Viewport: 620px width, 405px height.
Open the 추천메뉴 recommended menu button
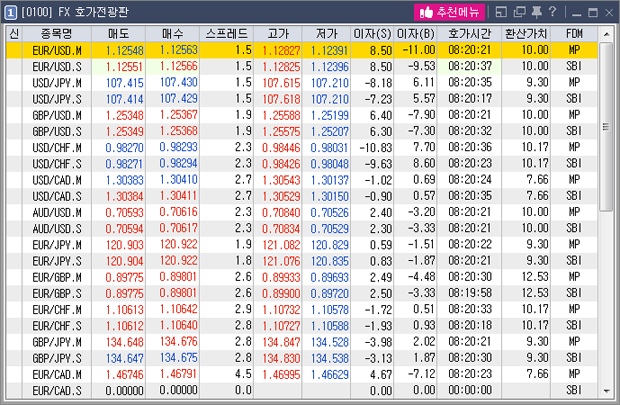(449, 12)
